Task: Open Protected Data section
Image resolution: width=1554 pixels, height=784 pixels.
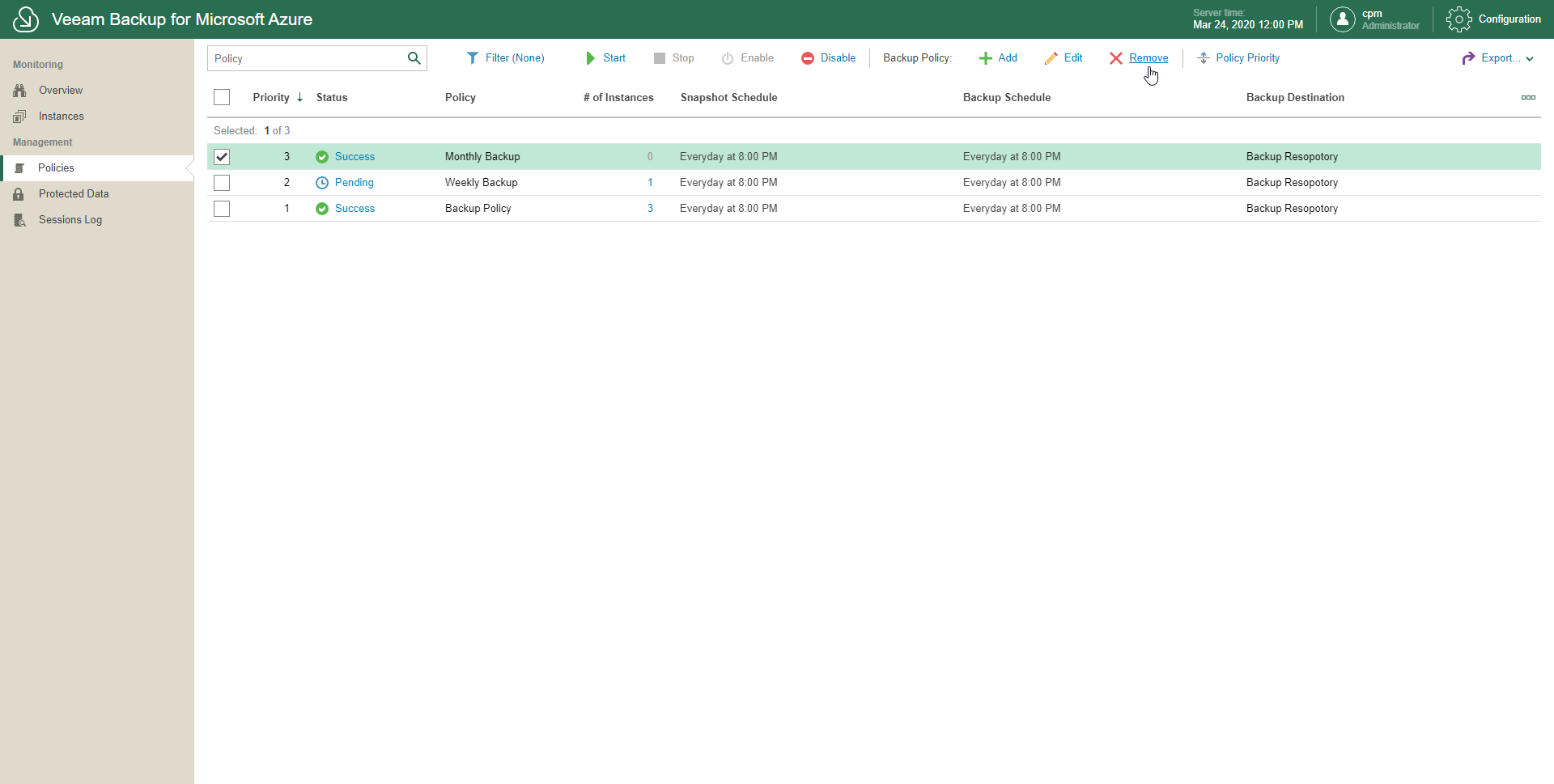Action: 74,194
